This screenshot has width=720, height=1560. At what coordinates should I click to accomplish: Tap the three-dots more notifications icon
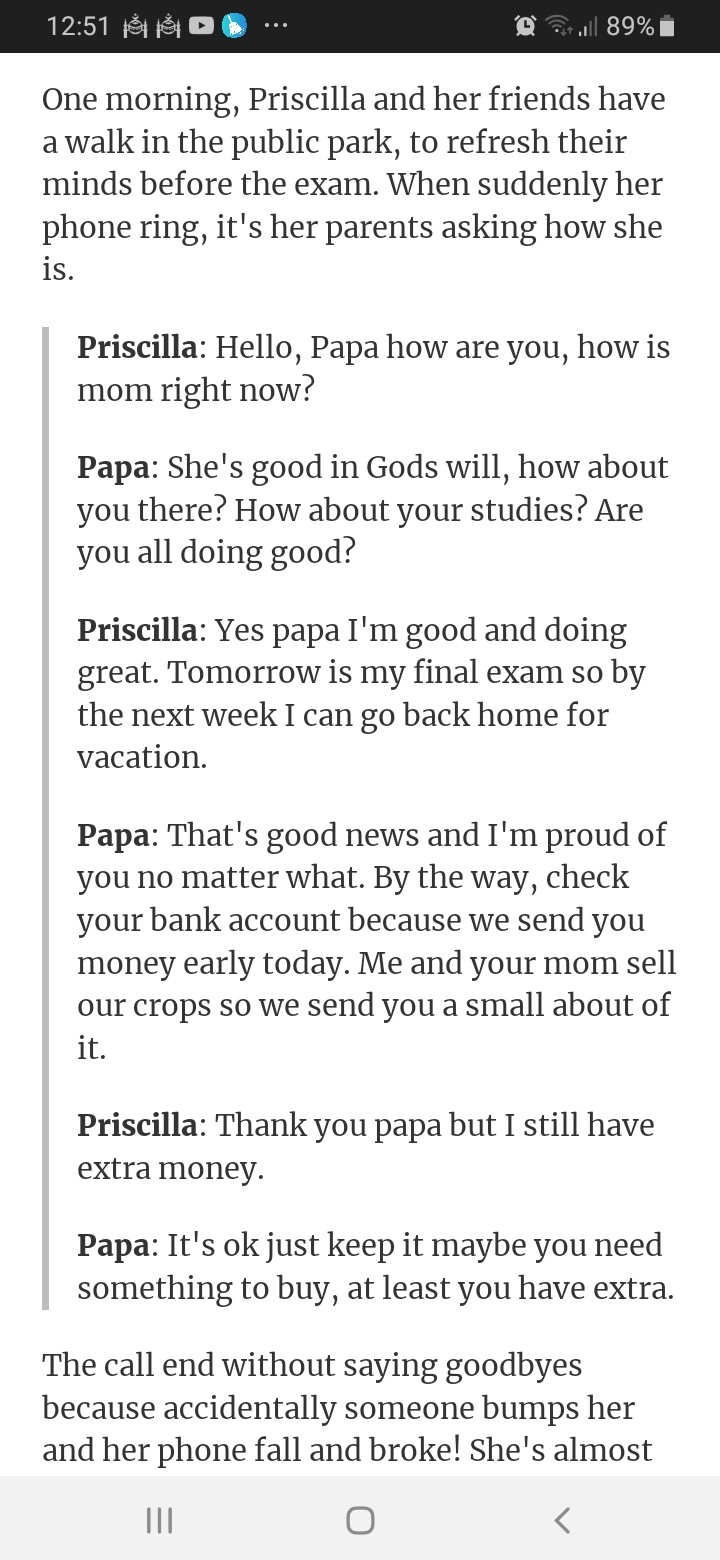275,28
